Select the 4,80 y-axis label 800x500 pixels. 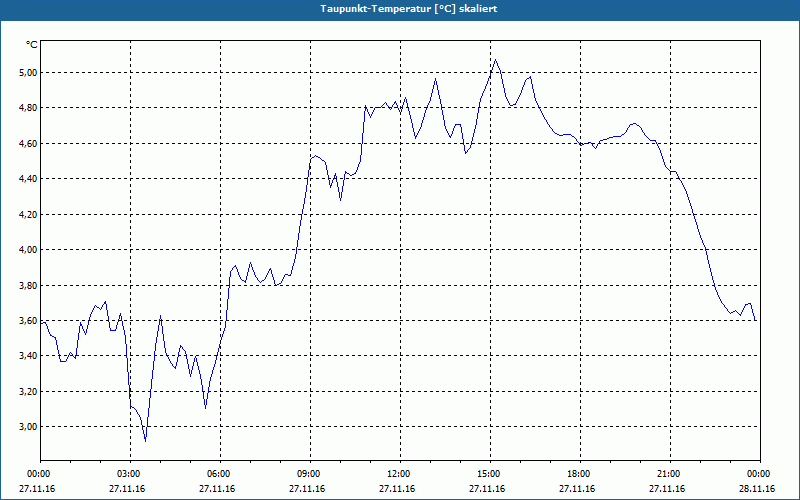(x=29, y=108)
